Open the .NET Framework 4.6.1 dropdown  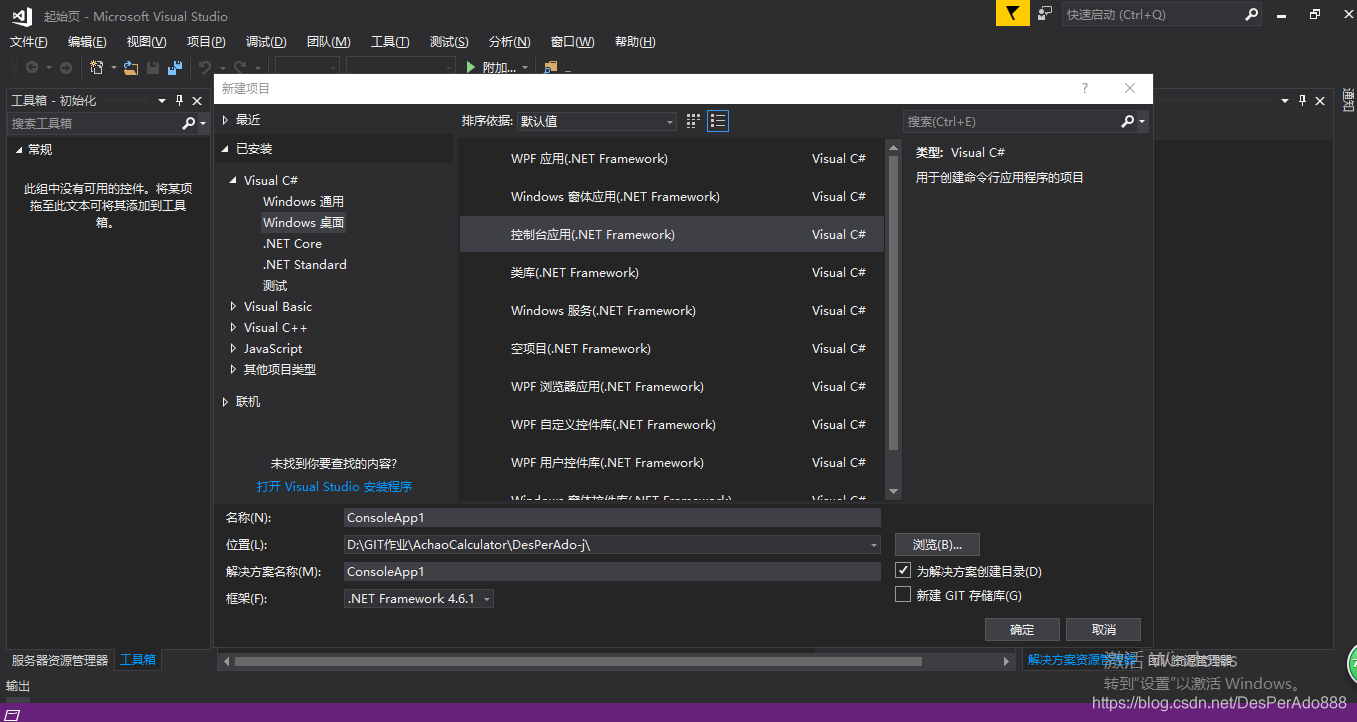point(419,598)
